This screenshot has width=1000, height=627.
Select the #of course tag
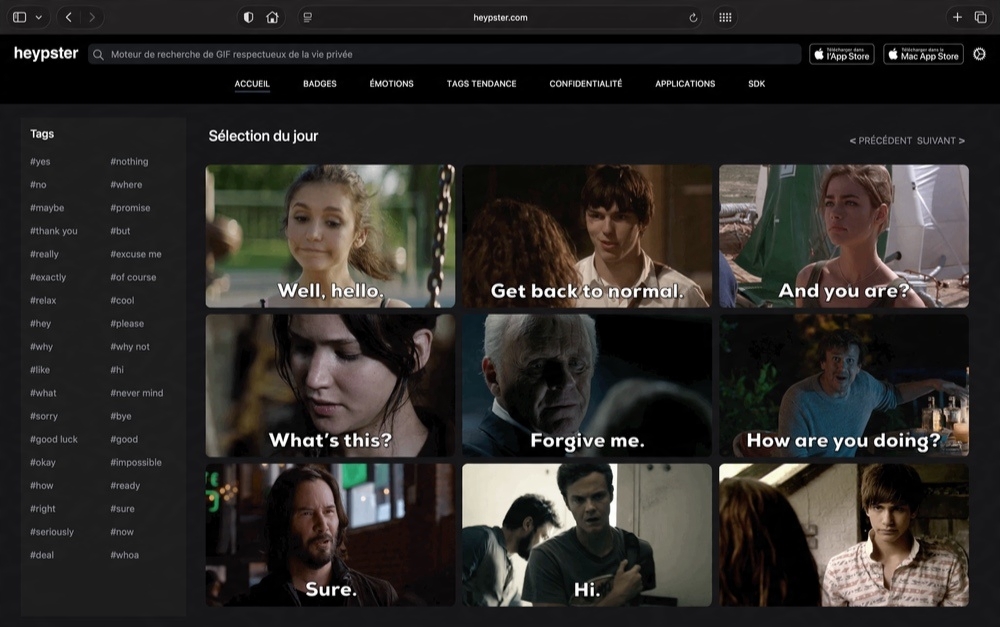133,277
